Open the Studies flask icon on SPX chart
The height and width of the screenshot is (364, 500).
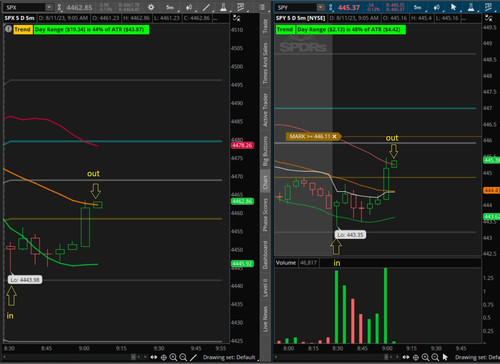pyautogui.click(x=223, y=7)
